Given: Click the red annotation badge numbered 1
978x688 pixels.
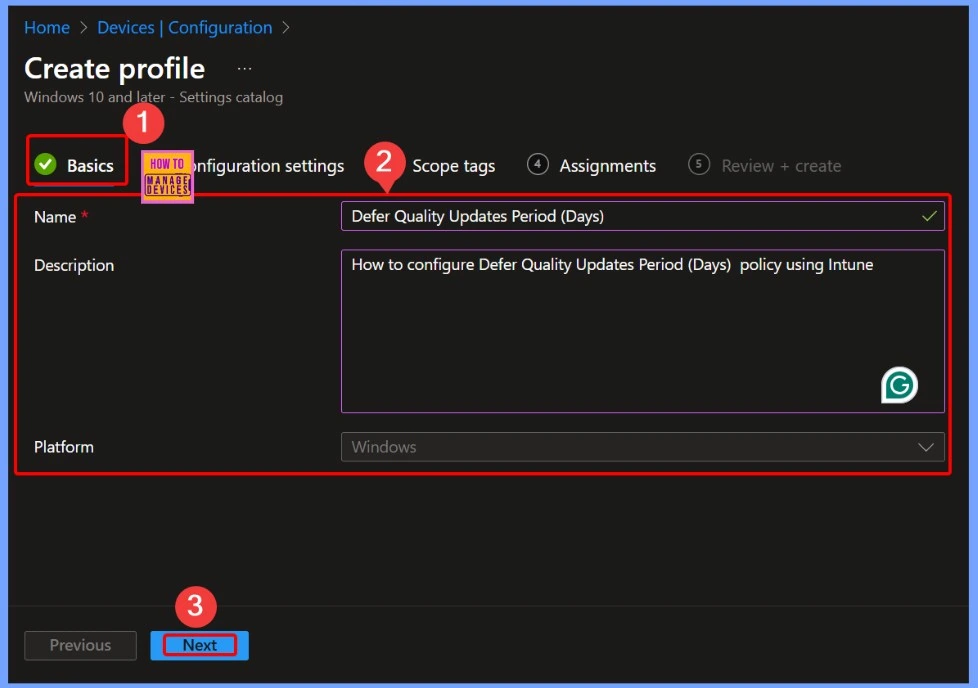Looking at the screenshot, I should click(143, 123).
